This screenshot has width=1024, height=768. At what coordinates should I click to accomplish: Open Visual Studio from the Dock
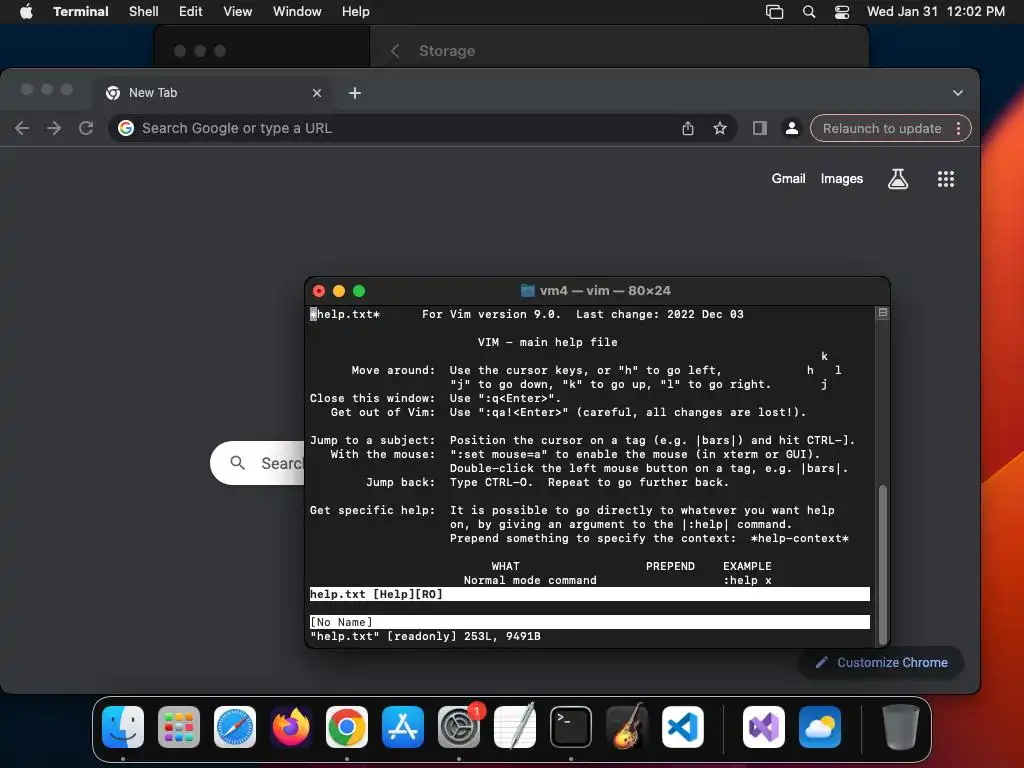coord(764,727)
